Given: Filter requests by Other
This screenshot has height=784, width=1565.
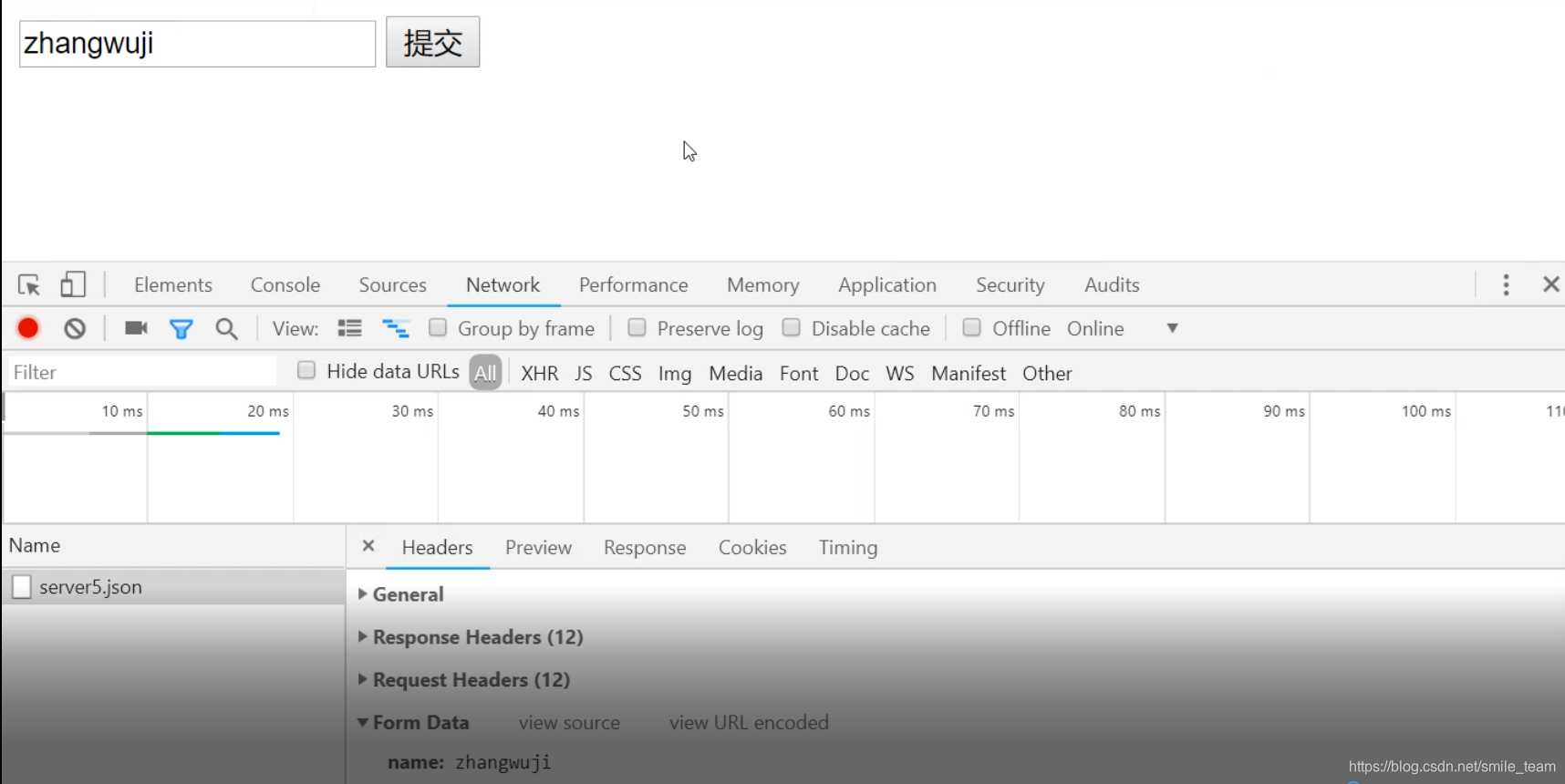Looking at the screenshot, I should coord(1047,373).
